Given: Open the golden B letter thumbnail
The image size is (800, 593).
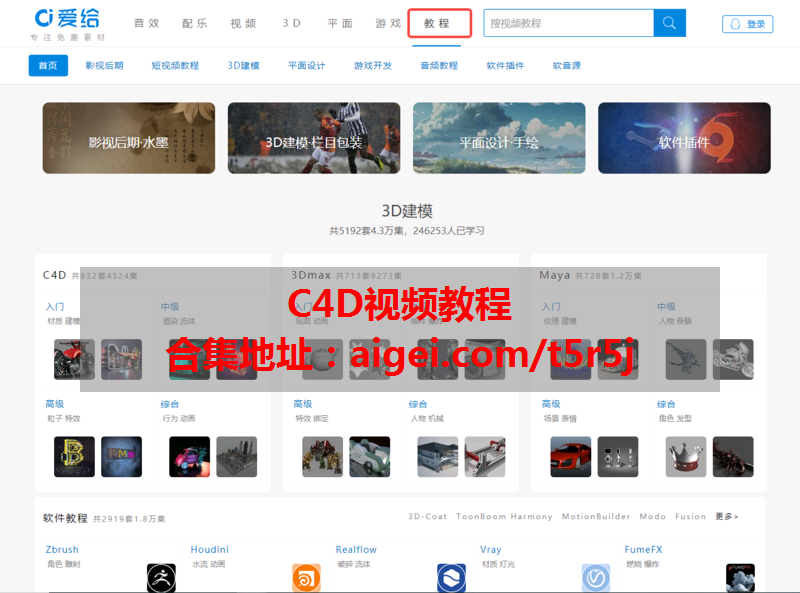Looking at the screenshot, I should pos(74,457).
